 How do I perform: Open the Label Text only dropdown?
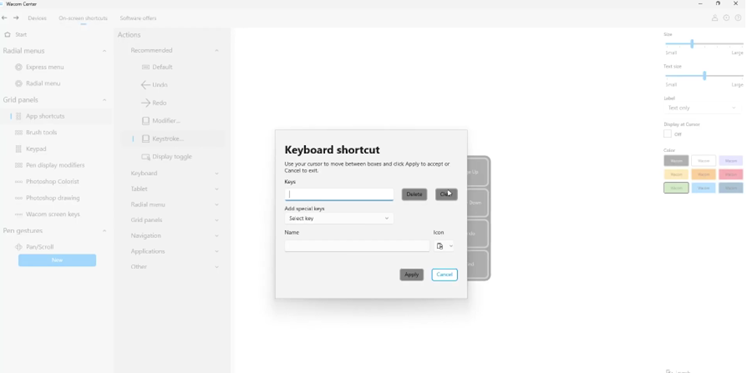(x=702, y=108)
